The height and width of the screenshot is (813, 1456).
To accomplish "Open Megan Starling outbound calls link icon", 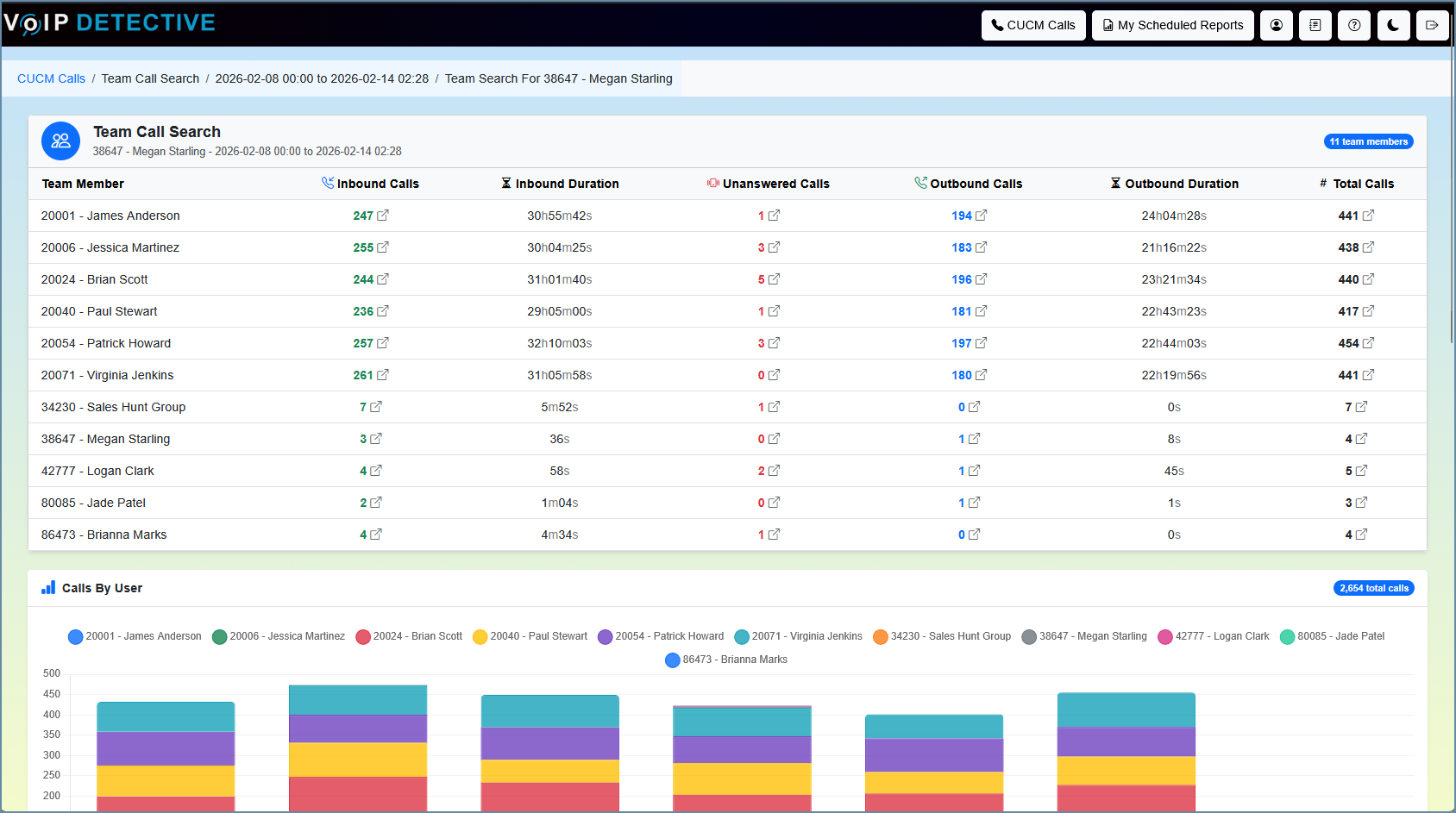I will pyautogui.click(x=974, y=439).
